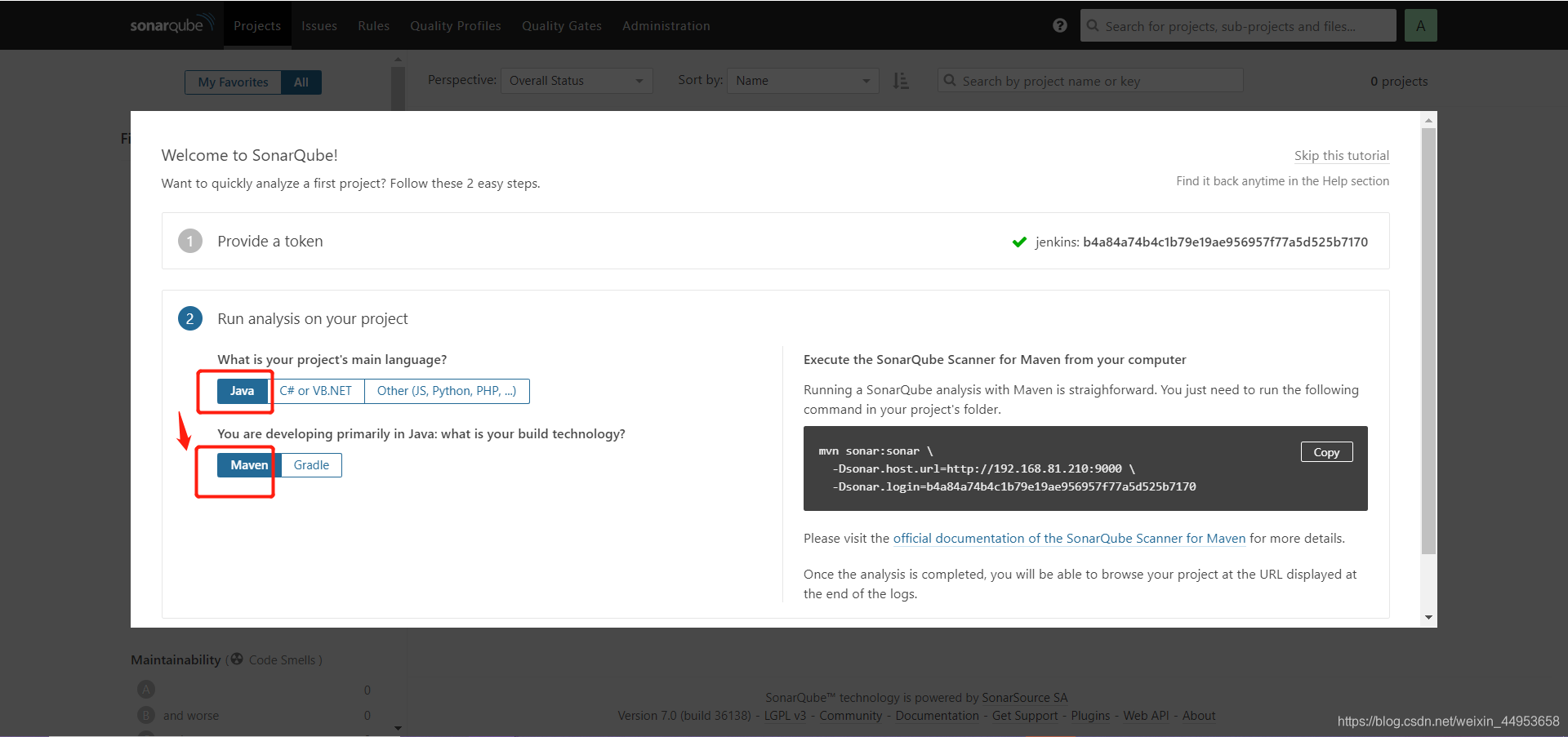Open the Plugins footer link
Screen dimensions: 1568x737
(x=1090, y=716)
